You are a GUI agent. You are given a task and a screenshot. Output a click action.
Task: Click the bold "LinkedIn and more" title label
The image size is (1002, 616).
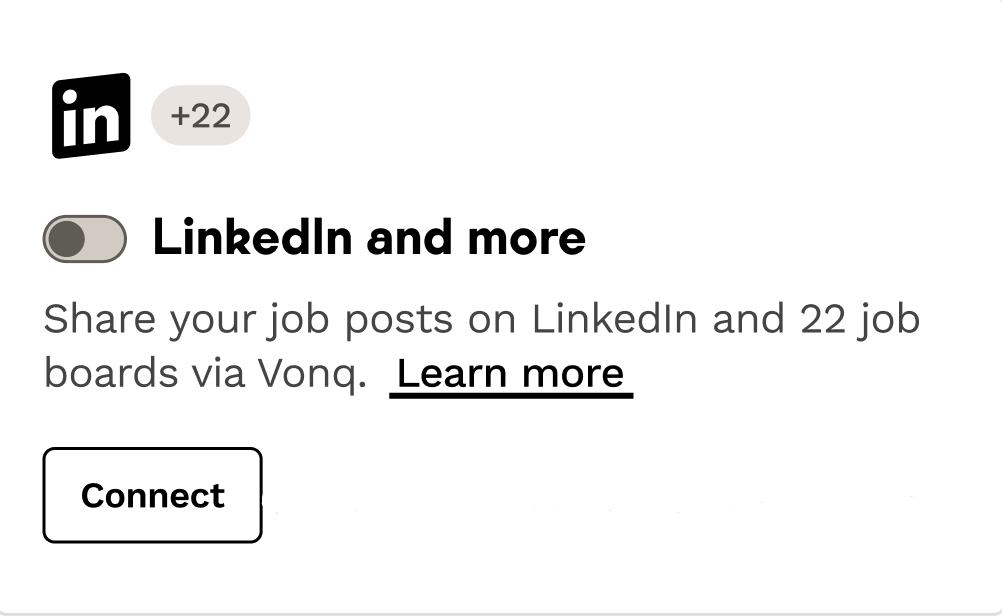click(368, 238)
